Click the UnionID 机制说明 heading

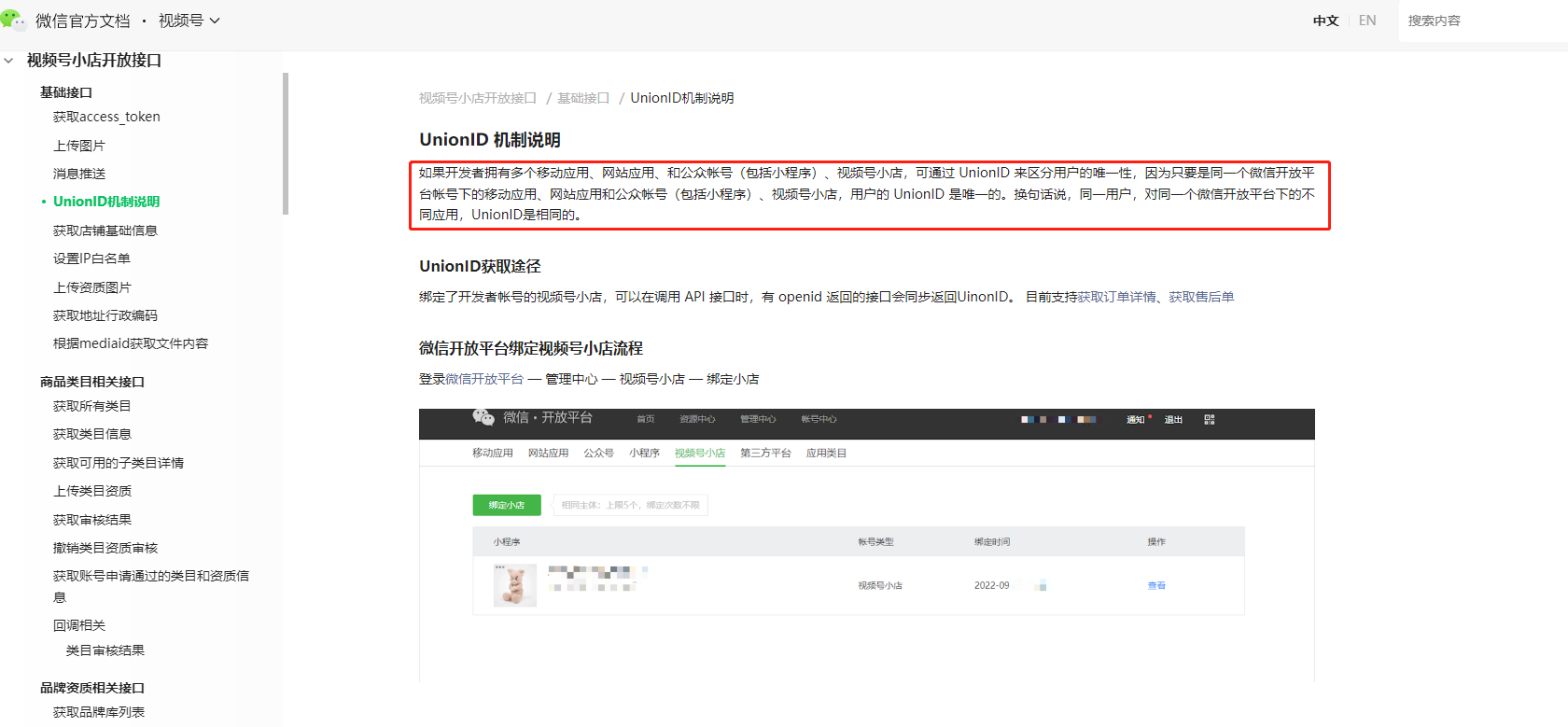[490, 140]
